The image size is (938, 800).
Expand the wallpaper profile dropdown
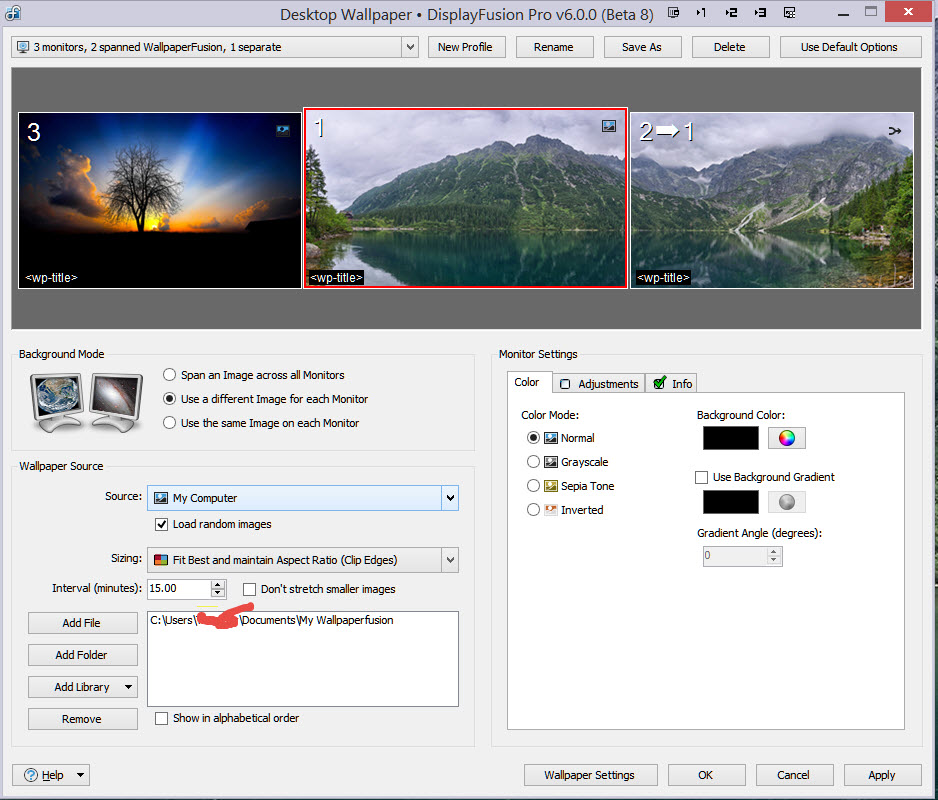[409, 47]
